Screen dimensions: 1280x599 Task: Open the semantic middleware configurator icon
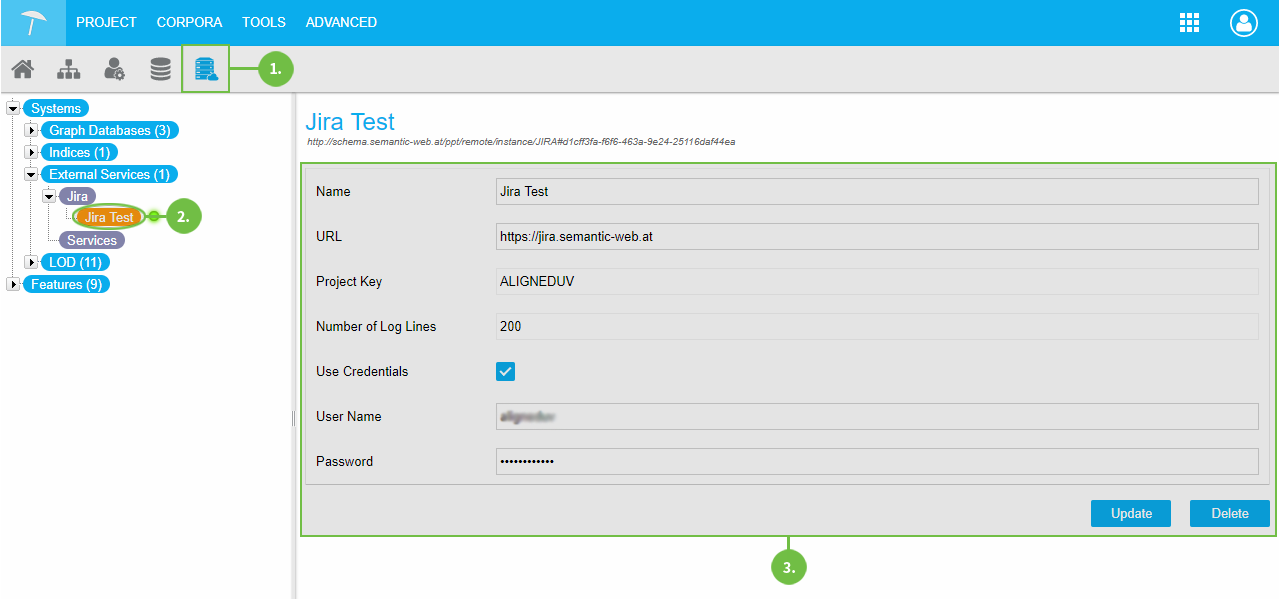(x=206, y=69)
